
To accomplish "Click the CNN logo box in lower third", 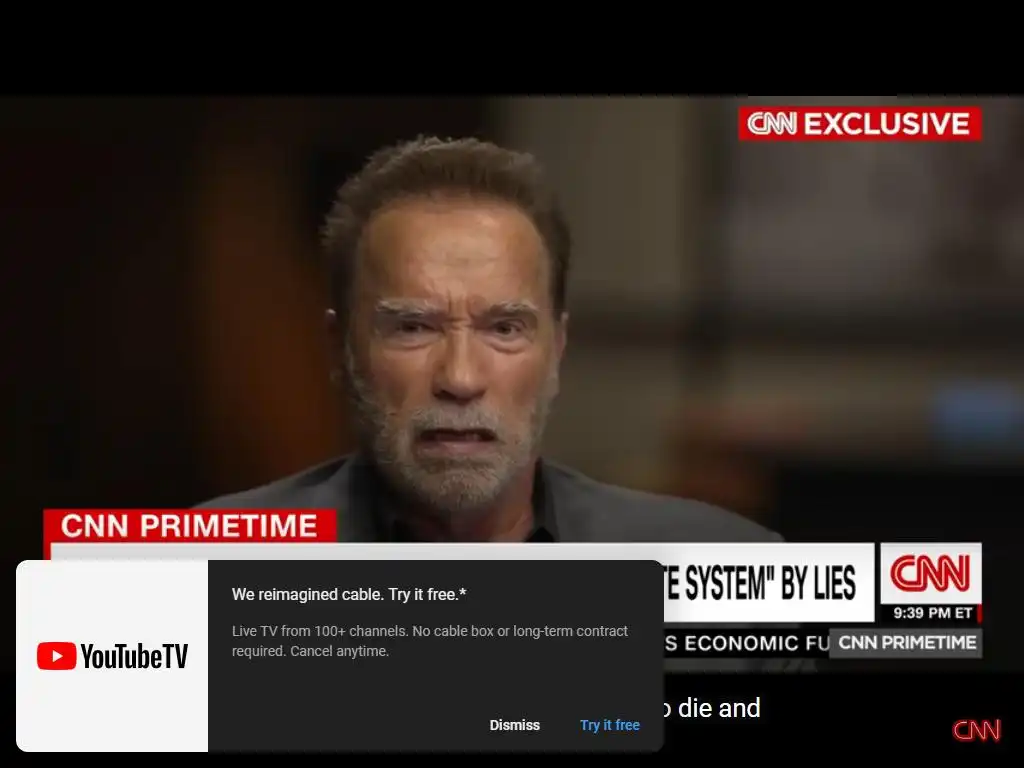I will tap(931, 573).
